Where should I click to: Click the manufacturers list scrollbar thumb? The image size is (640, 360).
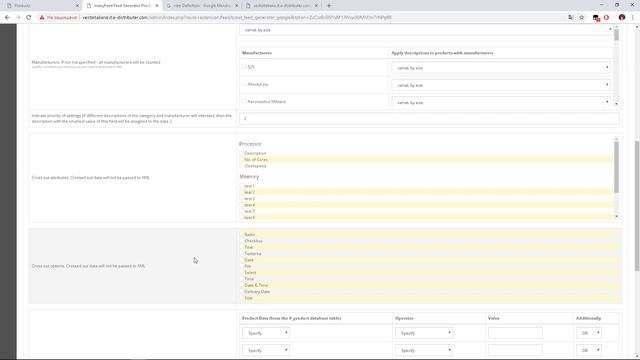point(616,35)
